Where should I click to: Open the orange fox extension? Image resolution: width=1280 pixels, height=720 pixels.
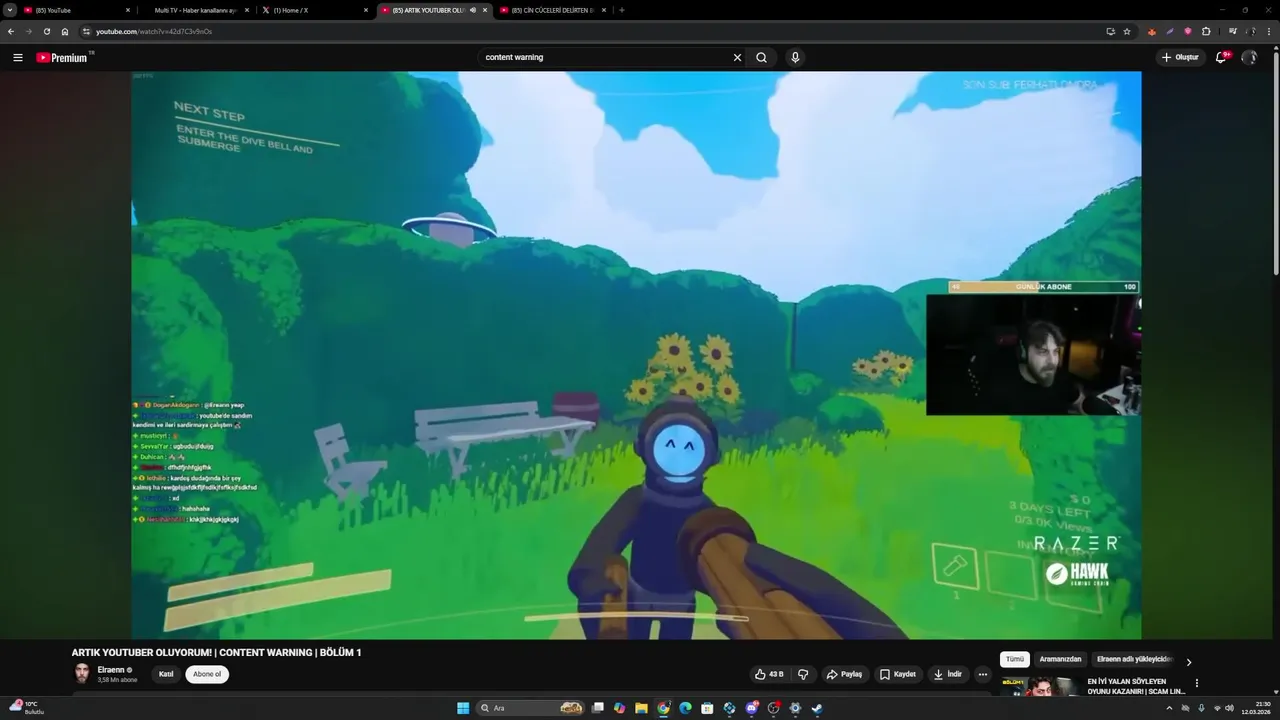coord(1152,31)
